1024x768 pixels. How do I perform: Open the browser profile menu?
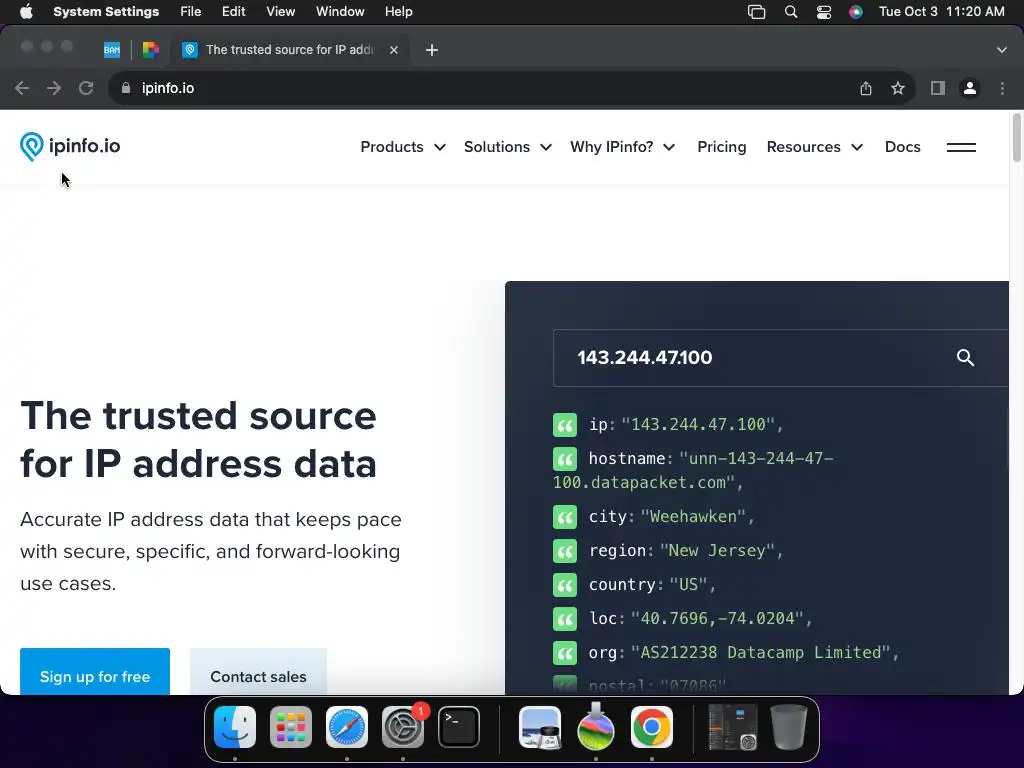[970, 88]
